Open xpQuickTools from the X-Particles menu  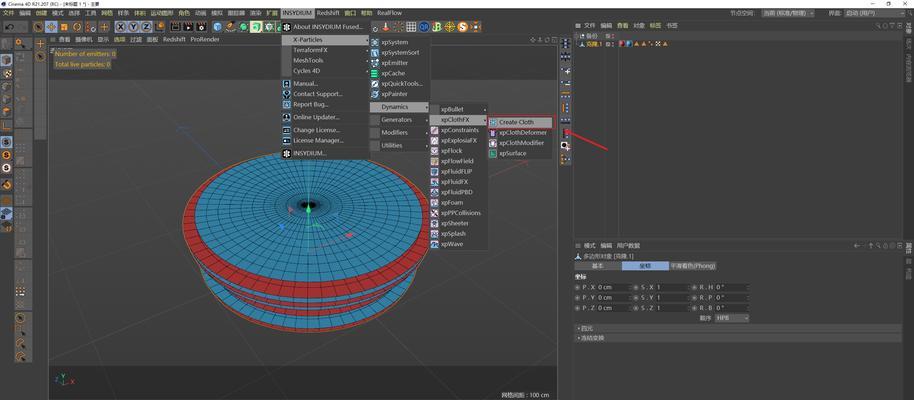click(399, 83)
